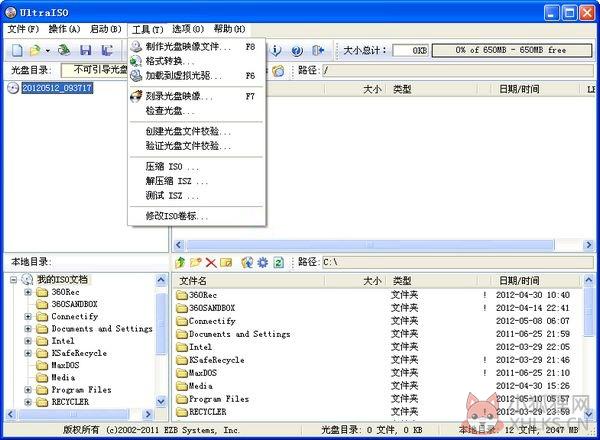This screenshot has width=600, height=440.
Task: Expand the Intel tree folder
Action: (x=28, y=341)
